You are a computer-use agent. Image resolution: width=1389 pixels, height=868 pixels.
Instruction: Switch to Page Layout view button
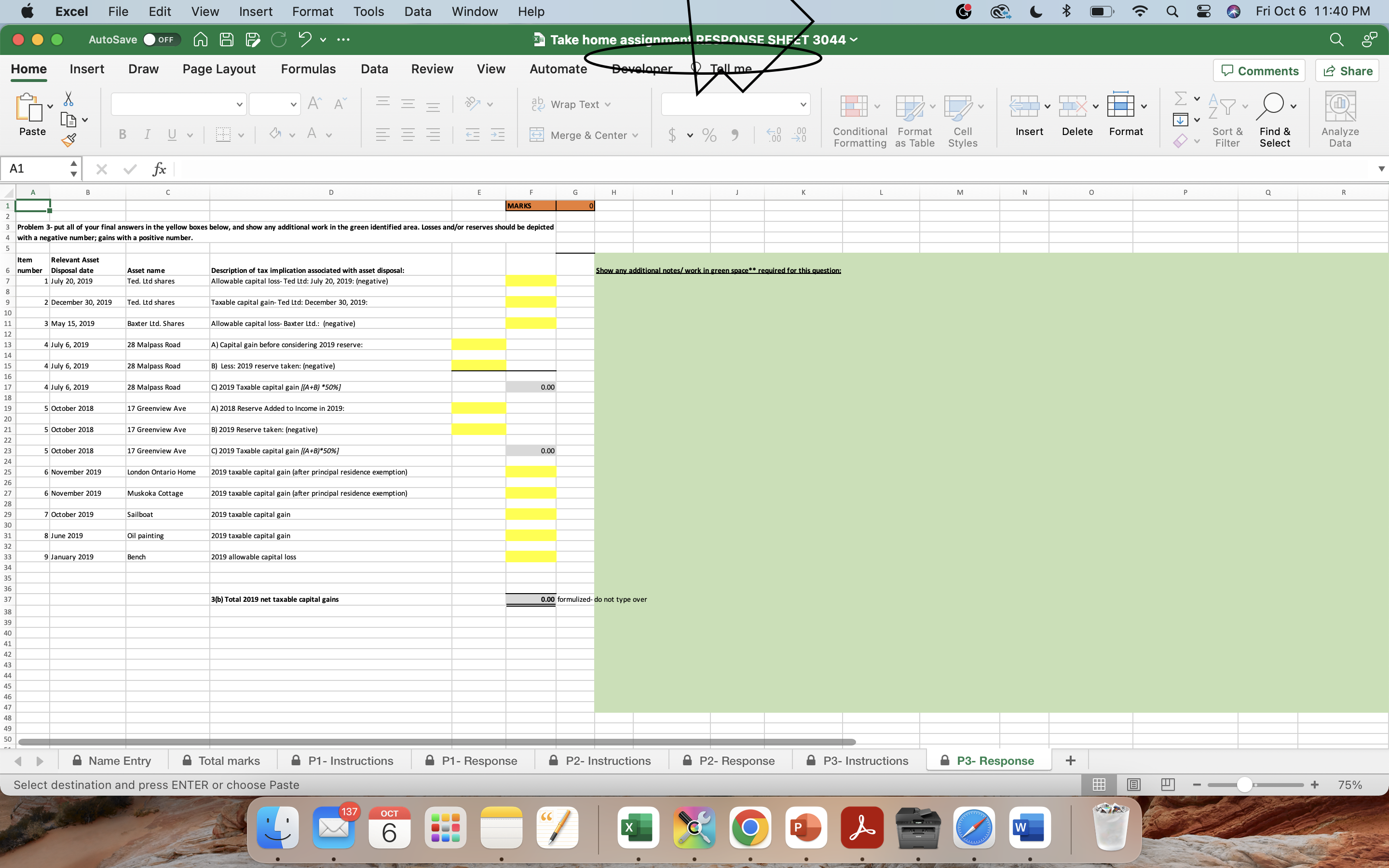click(1133, 784)
